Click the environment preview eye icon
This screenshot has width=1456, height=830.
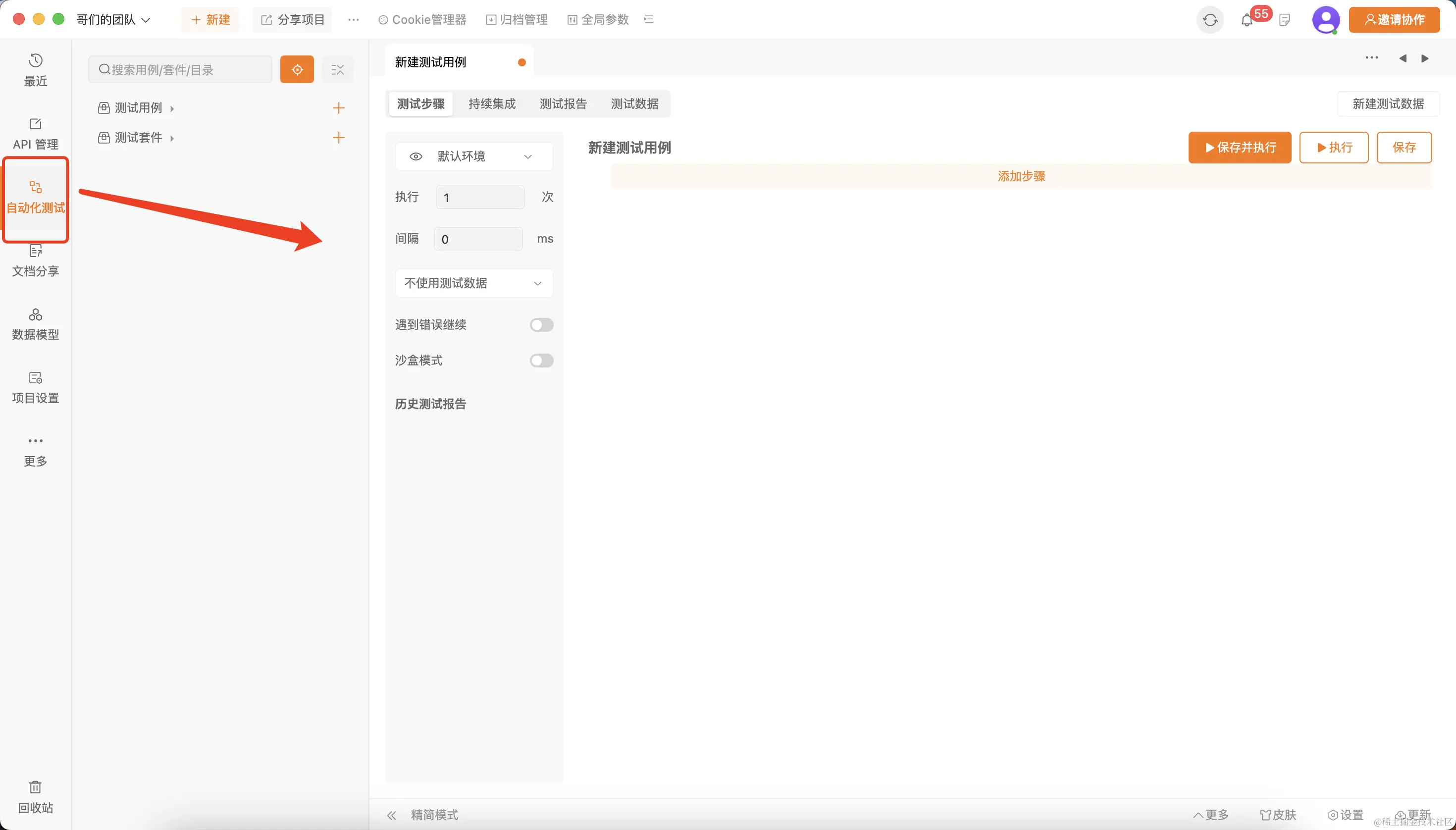pyautogui.click(x=416, y=156)
